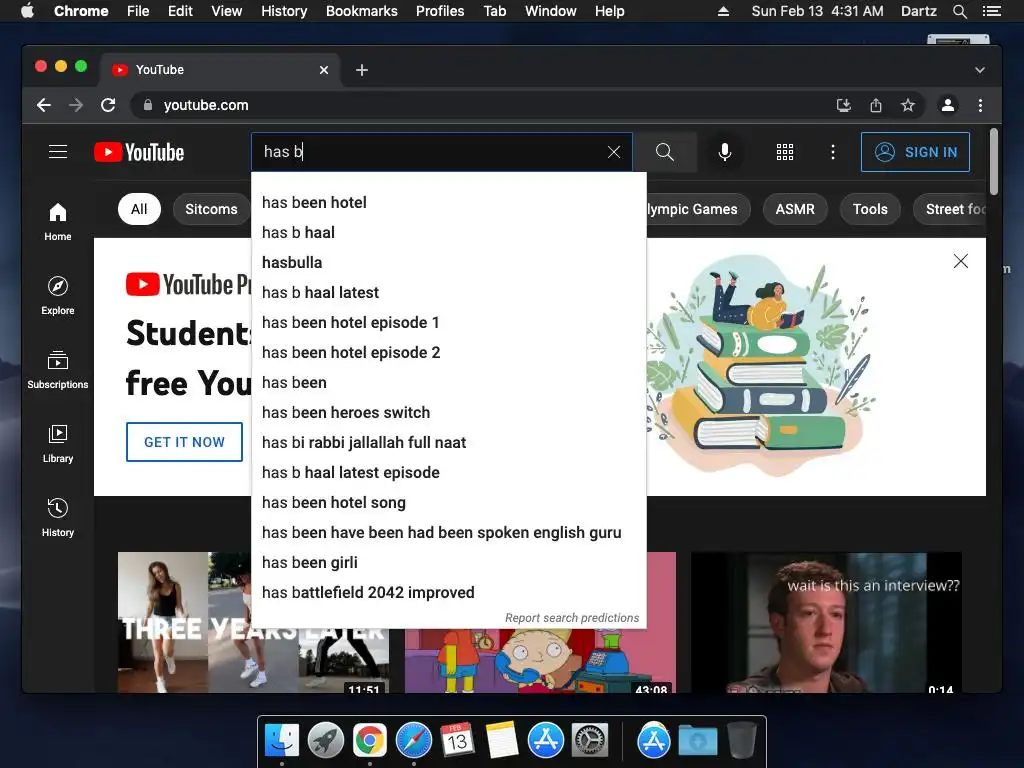Image resolution: width=1024 pixels, height=768 pixels.
Task: Choose suggestion 'has battlefield 2042 improved'
Action: pyautogui.click(x=449, y=593)
